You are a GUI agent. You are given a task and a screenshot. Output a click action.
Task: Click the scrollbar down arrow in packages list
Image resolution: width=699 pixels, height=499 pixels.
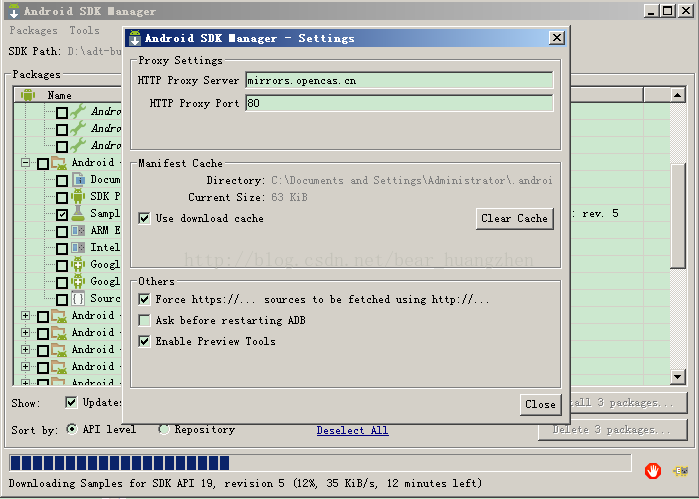[678, 377]
